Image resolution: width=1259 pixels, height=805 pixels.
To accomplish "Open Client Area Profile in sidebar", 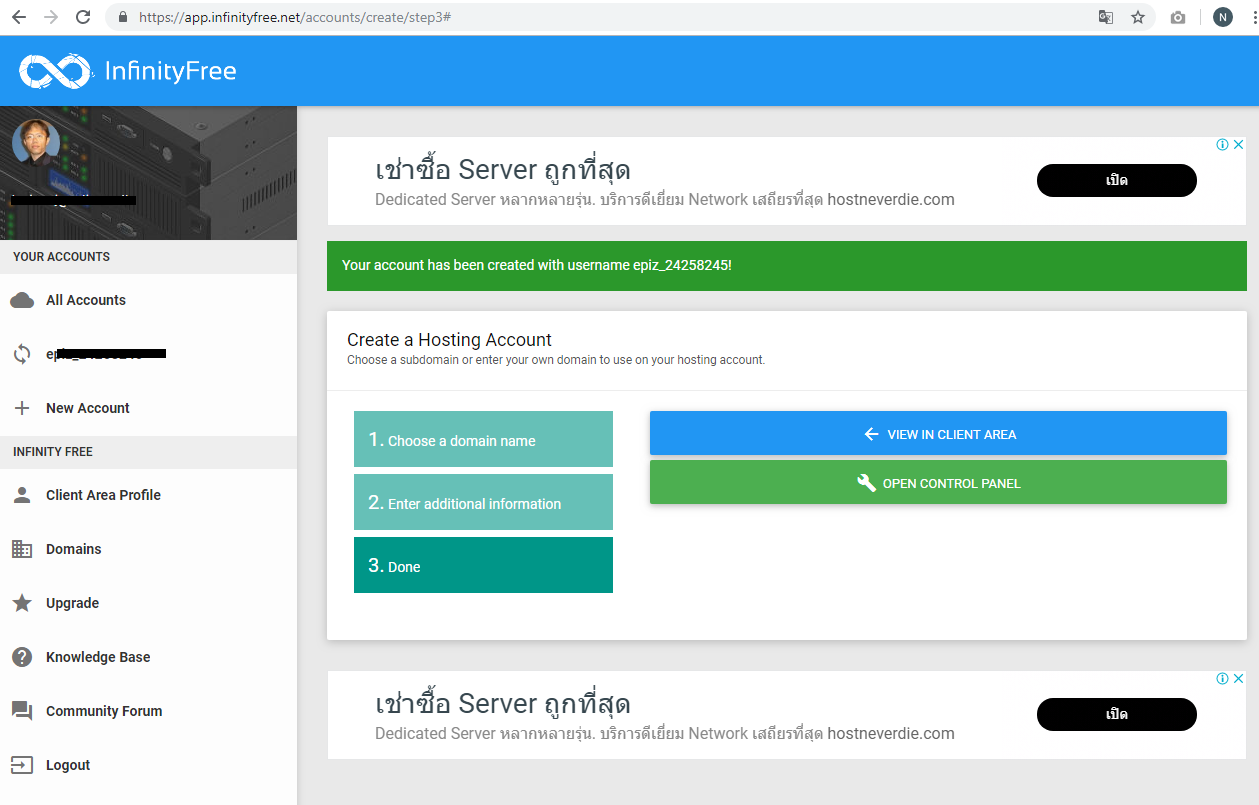I will [103, 495].
